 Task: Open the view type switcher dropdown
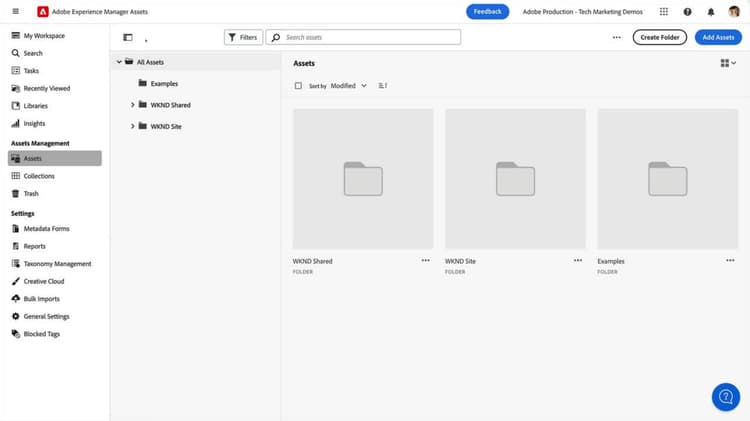(728, 63)
